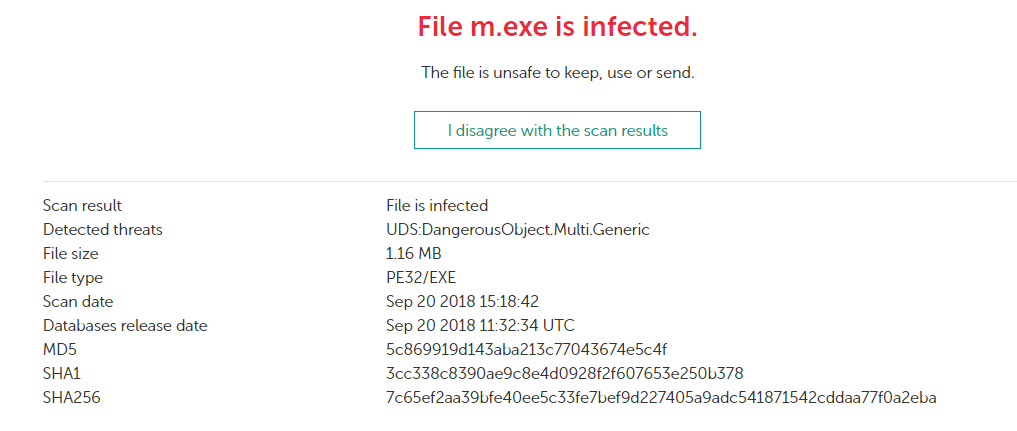Click the 'File is infected' result value
The width and height of the screenshot is (1017, 431).
(x=437, y=206)
